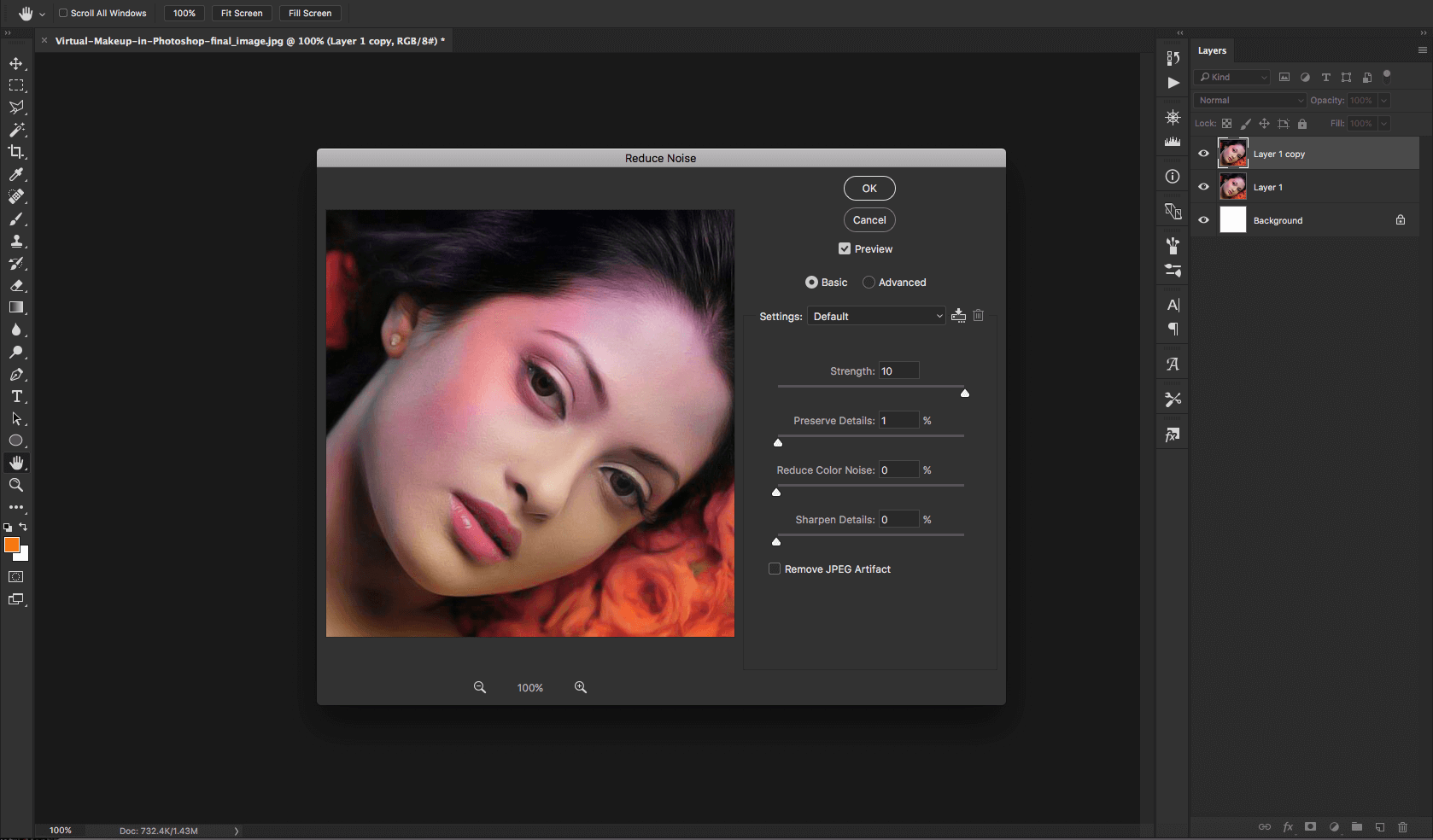Select the Advanced radio option
Viewport: 1433px width, 840px height.
pyautogui.click(x=869, y=283)
